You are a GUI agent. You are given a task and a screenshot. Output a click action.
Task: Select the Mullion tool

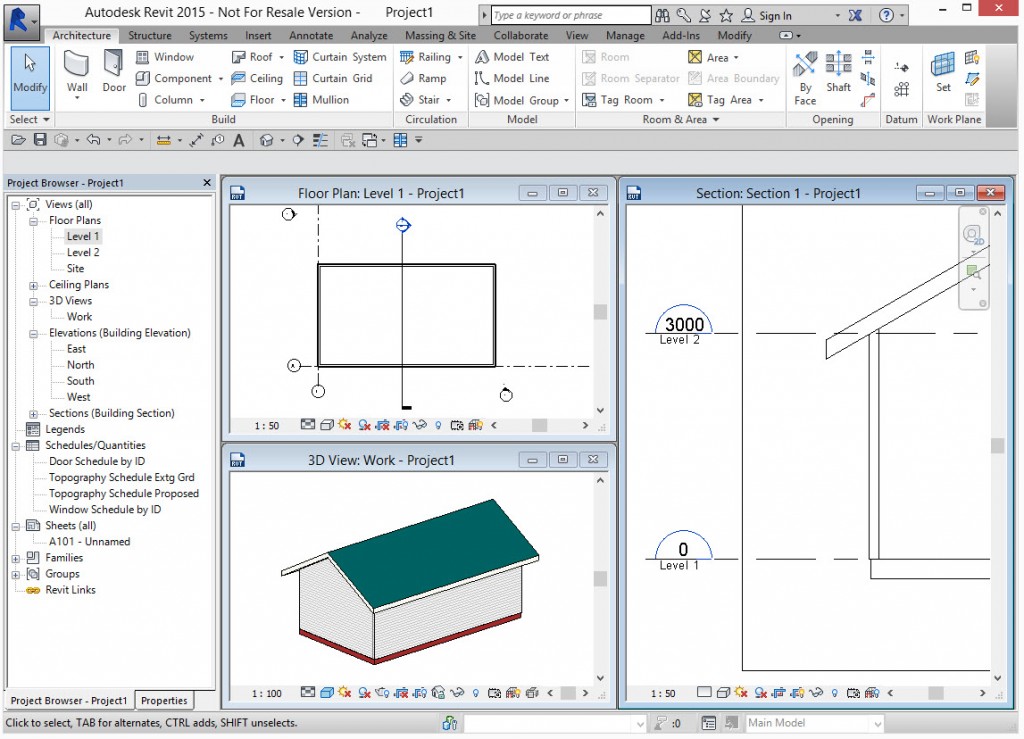[322, 99]
